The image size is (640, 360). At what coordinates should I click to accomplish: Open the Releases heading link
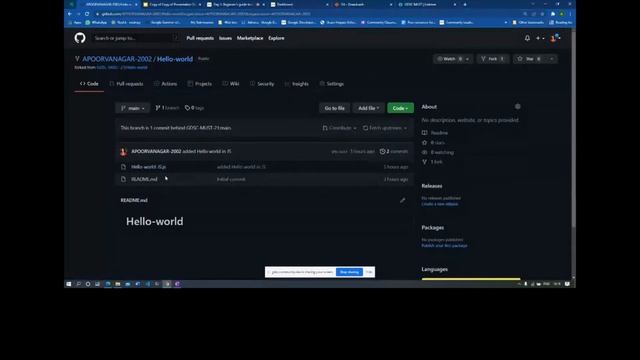[432, 186]
